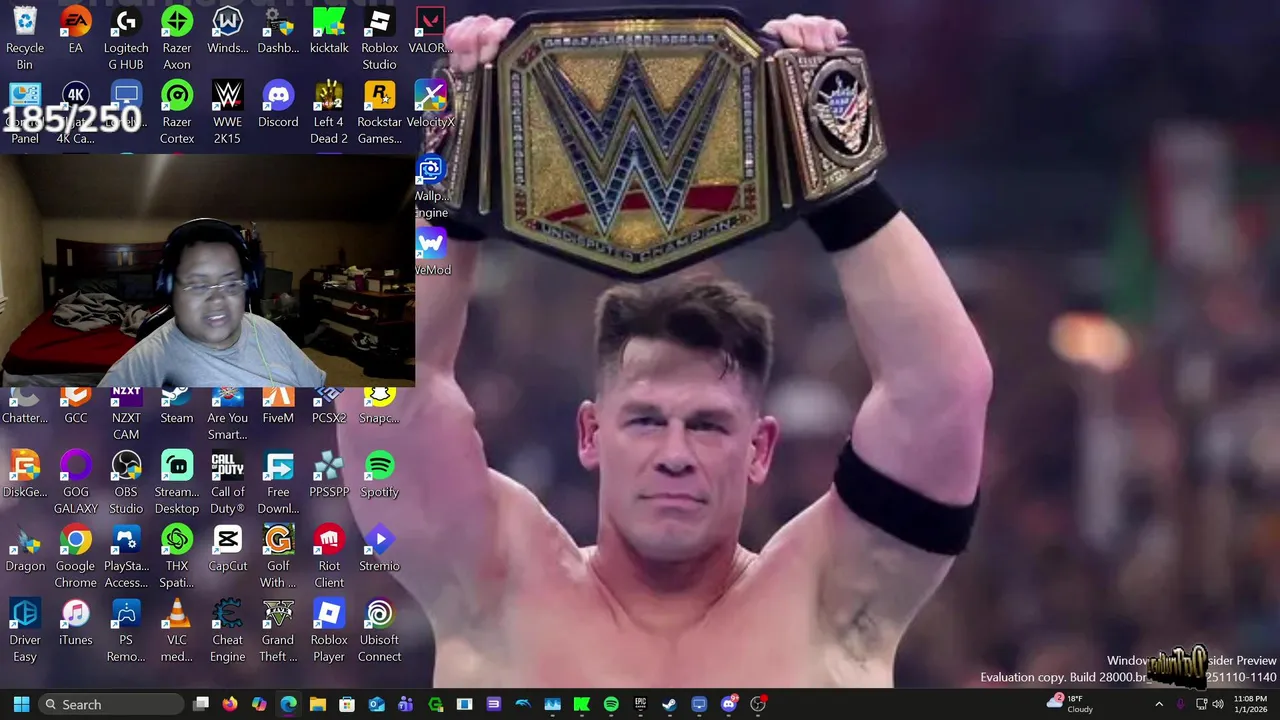The width and height of the screenshot is (1280, 720).
Task: Open CapCut from the desktop
Action: pyautogui.click(x=227, y=548)
